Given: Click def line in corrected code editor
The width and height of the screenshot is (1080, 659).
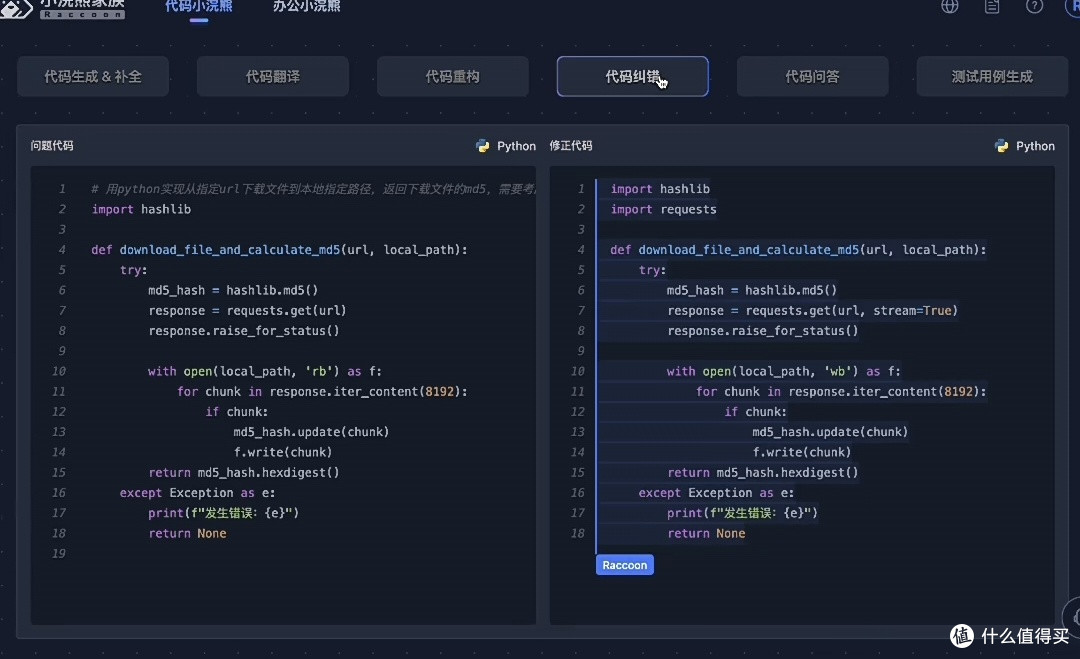Looking at the screenshot, I should 798,250.
